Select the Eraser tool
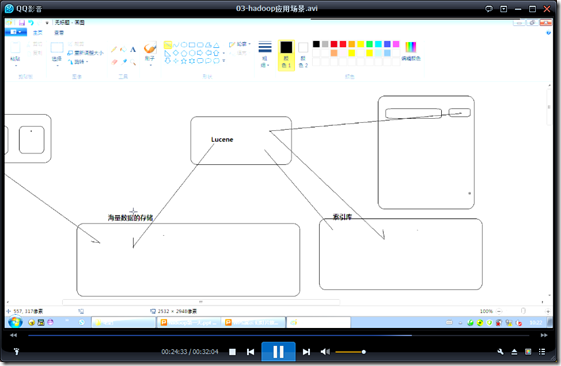This screenshot has height=366, width=561. tap(114, 62)
